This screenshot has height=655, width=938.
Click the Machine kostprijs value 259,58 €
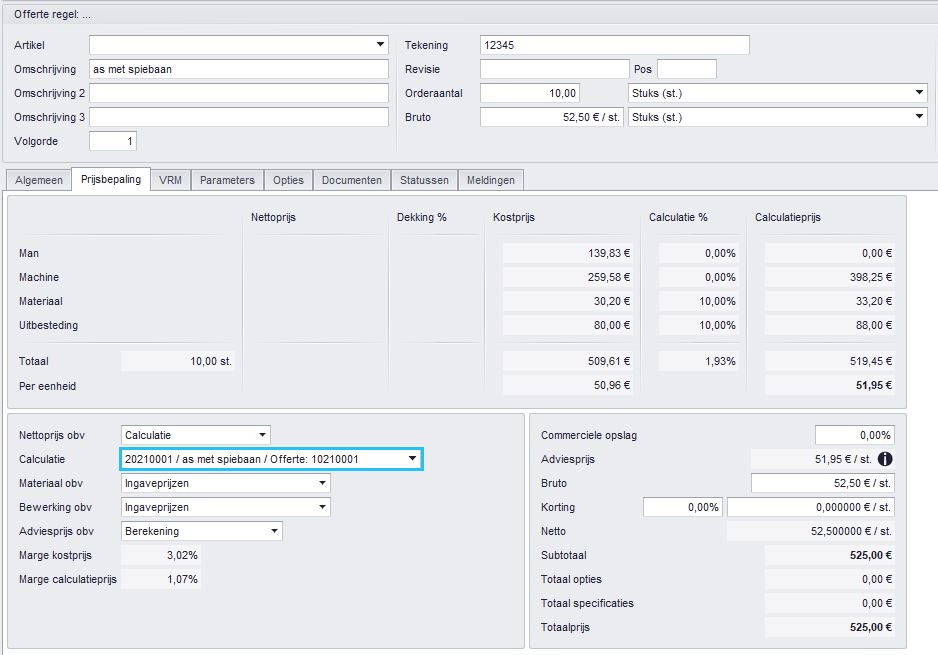[x=568, y=277]
